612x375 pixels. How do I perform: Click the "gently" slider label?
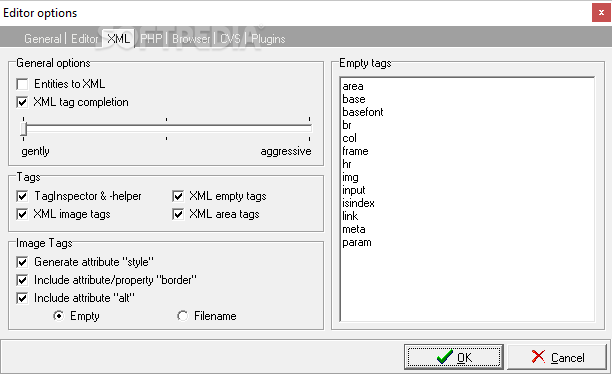click(35, 151)
